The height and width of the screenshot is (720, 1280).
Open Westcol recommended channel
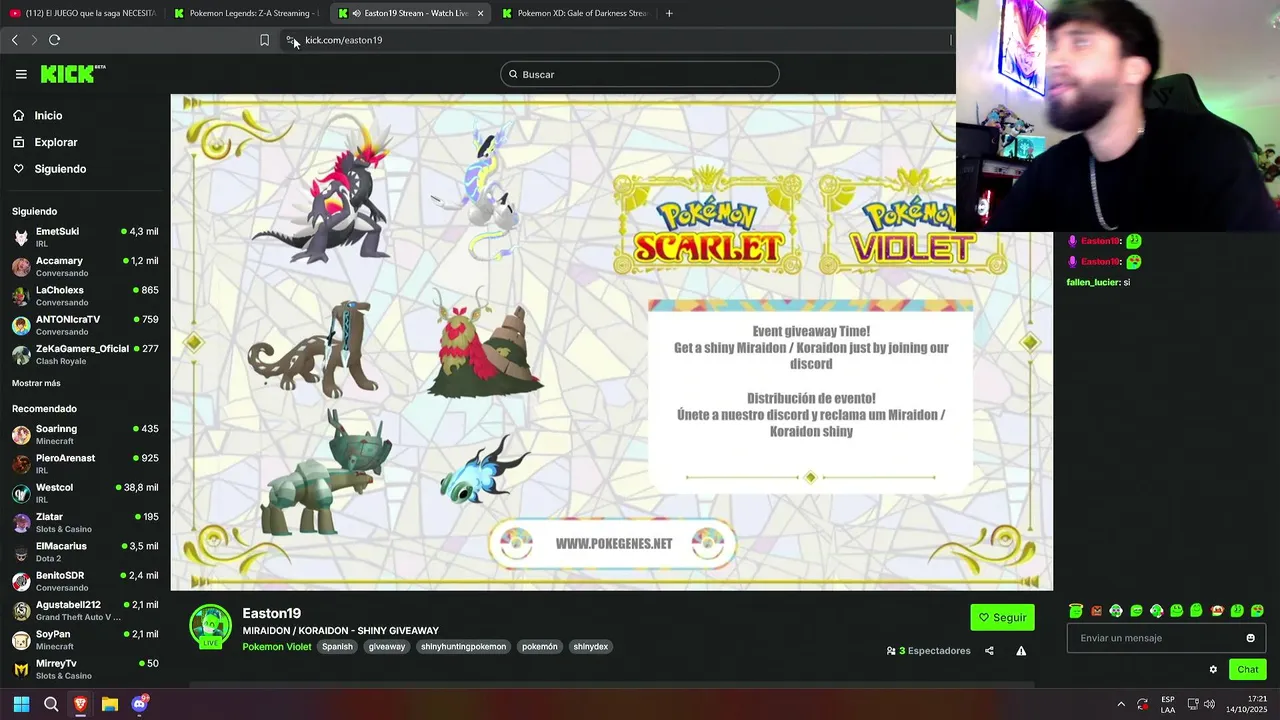[85, 493]
